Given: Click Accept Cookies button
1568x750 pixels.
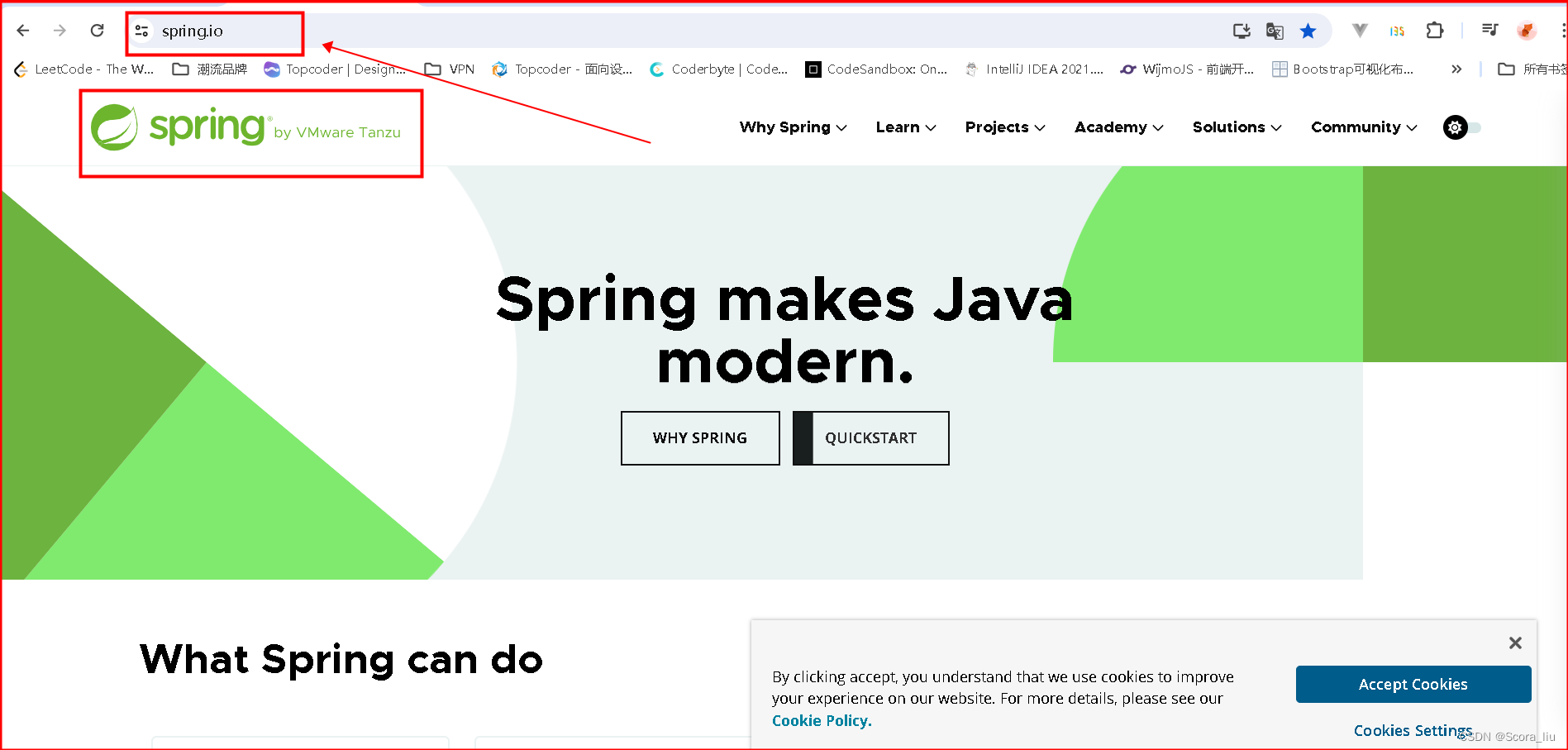Looking at the screenshot, I should coord(1413,684).
